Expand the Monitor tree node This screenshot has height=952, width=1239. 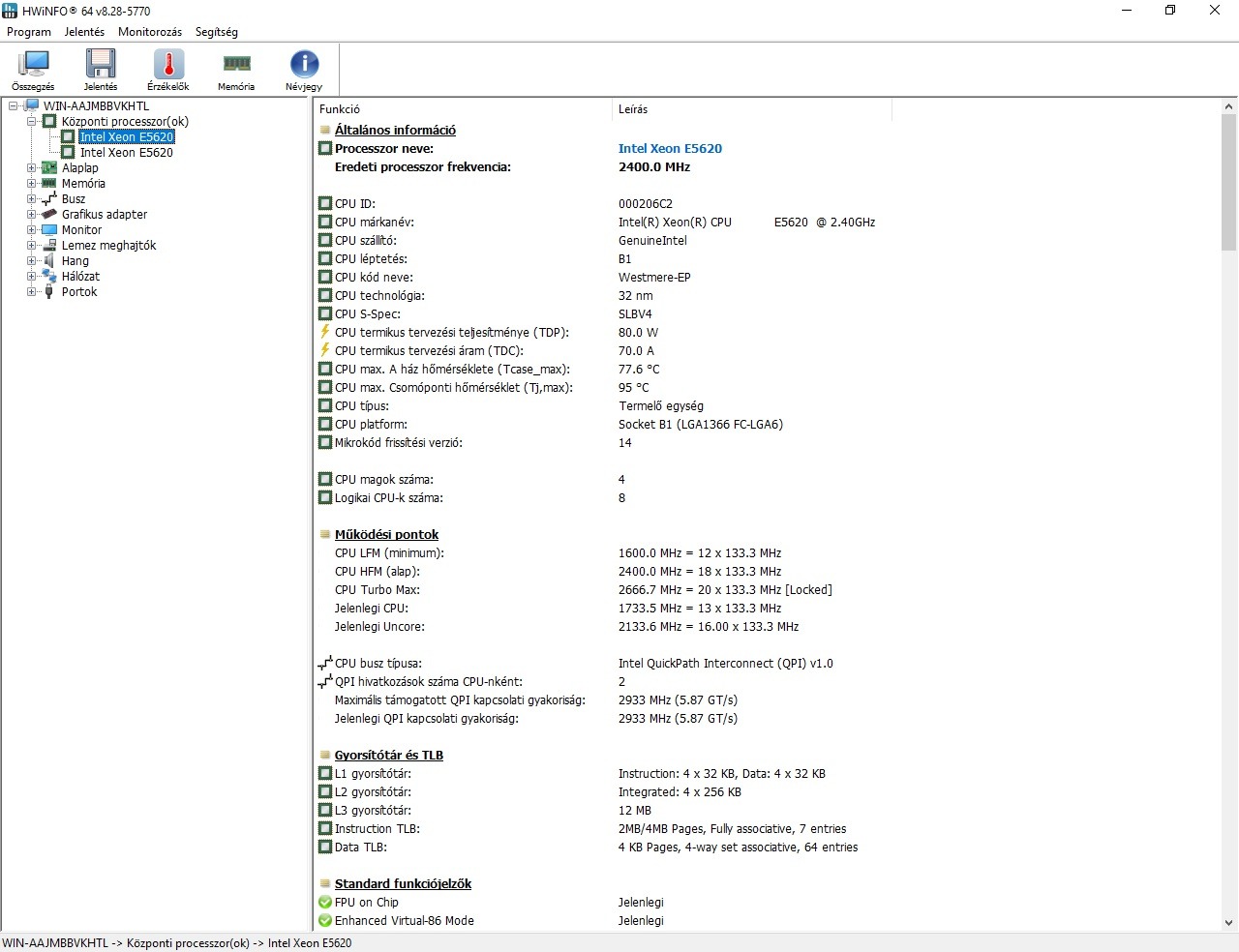point(31,229)
